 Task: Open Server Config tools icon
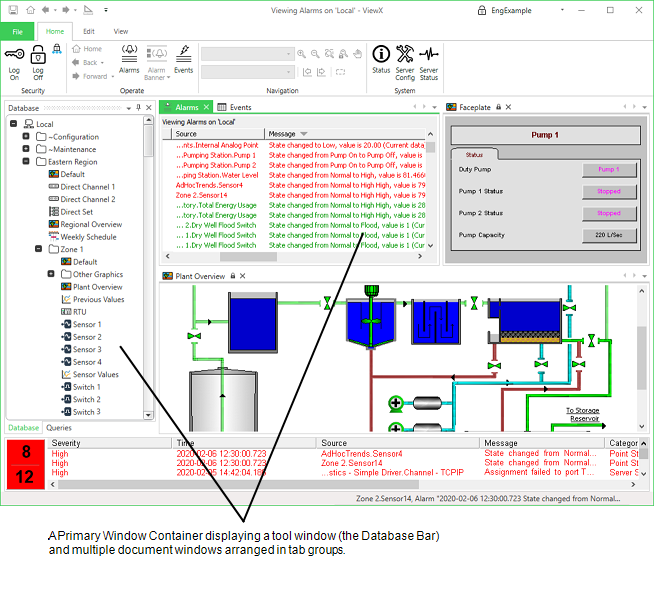(405, 54)
